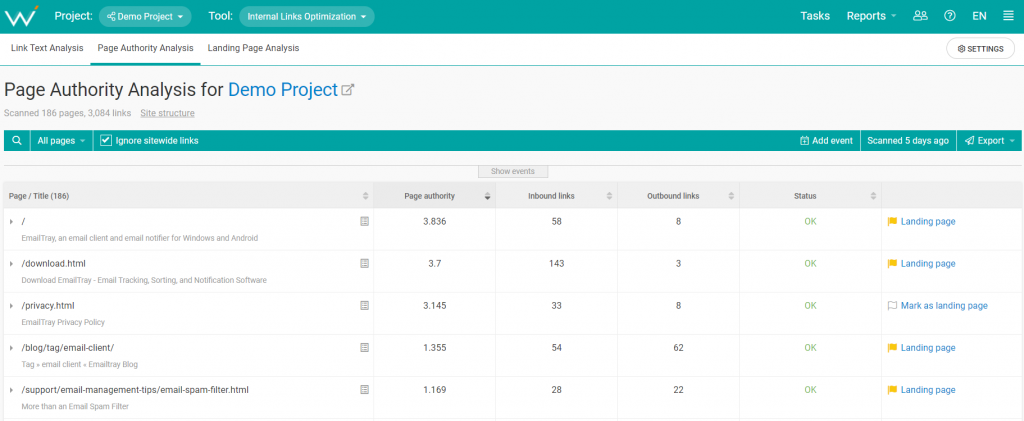The height and width of the screenshot is (421, 1024).
Task: Sort by Status column arrows
Action: tap(873, 196)
